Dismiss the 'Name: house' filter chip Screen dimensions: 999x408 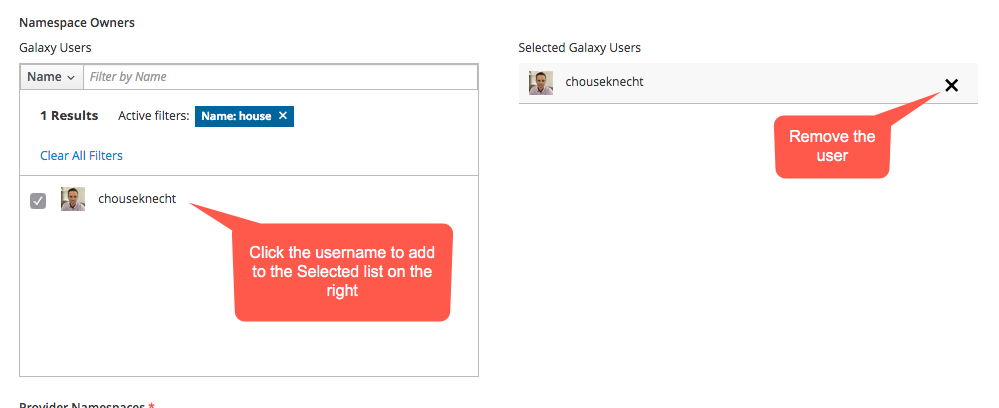point(283,115)
